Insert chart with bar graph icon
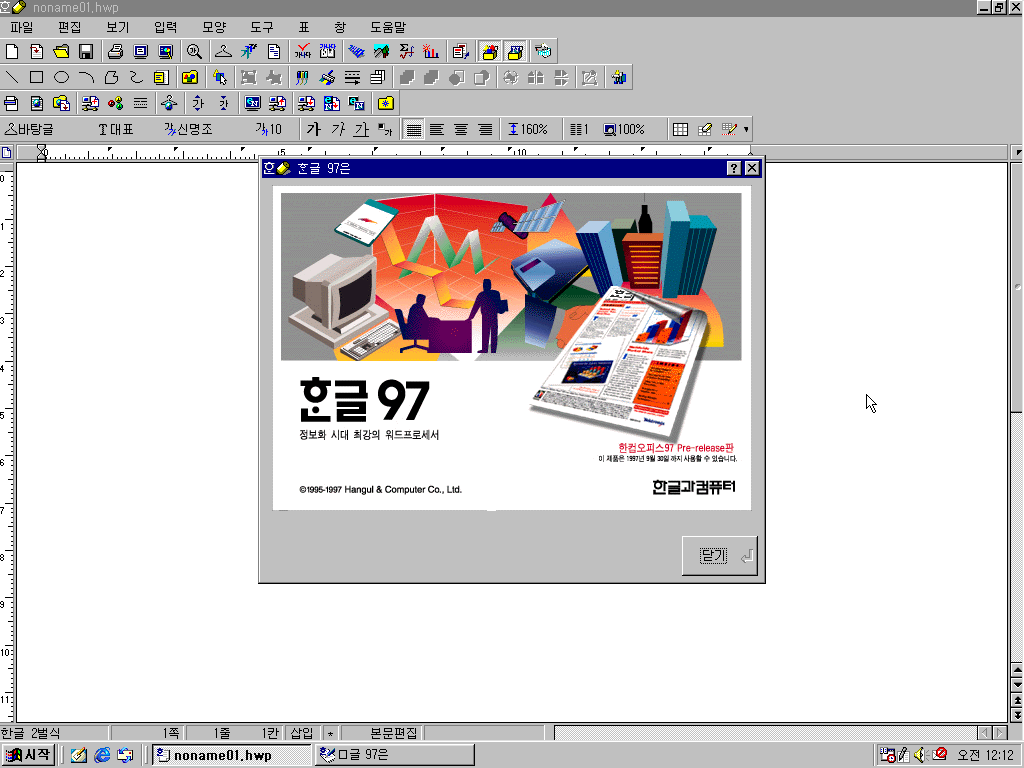This screenshot has height=768, width=1024. (431, 52)
